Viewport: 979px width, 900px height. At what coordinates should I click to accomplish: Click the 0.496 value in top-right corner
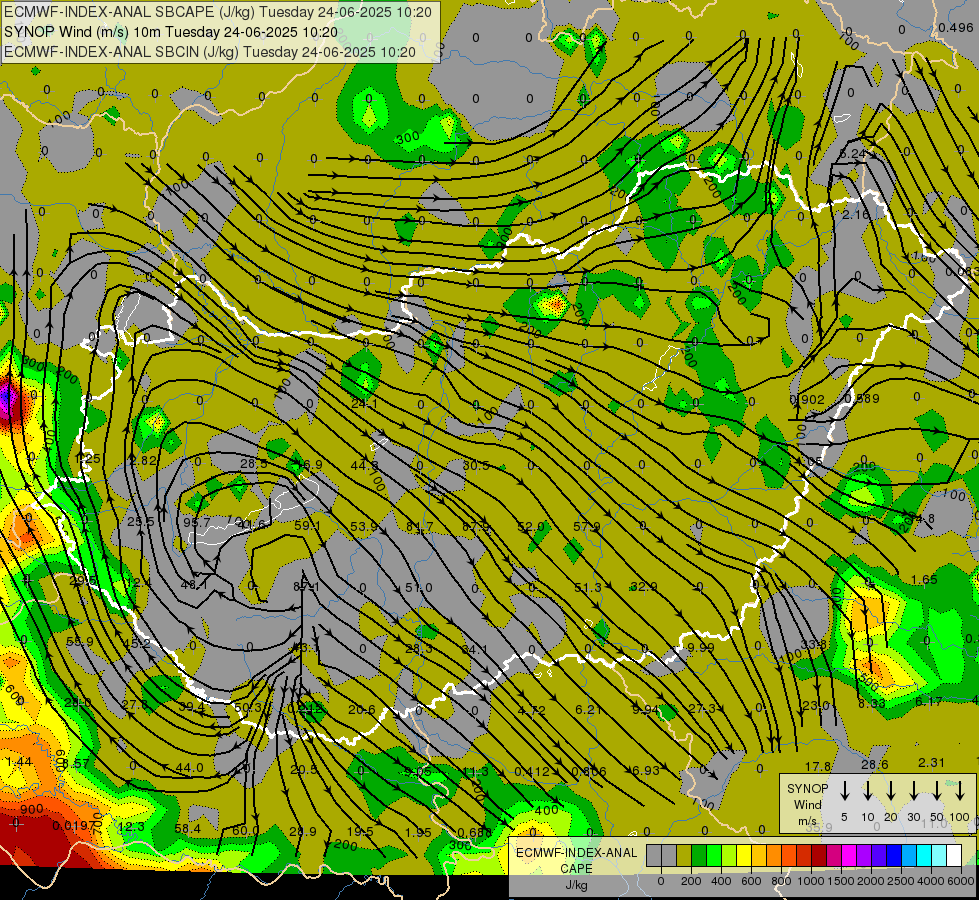[956, 27]
